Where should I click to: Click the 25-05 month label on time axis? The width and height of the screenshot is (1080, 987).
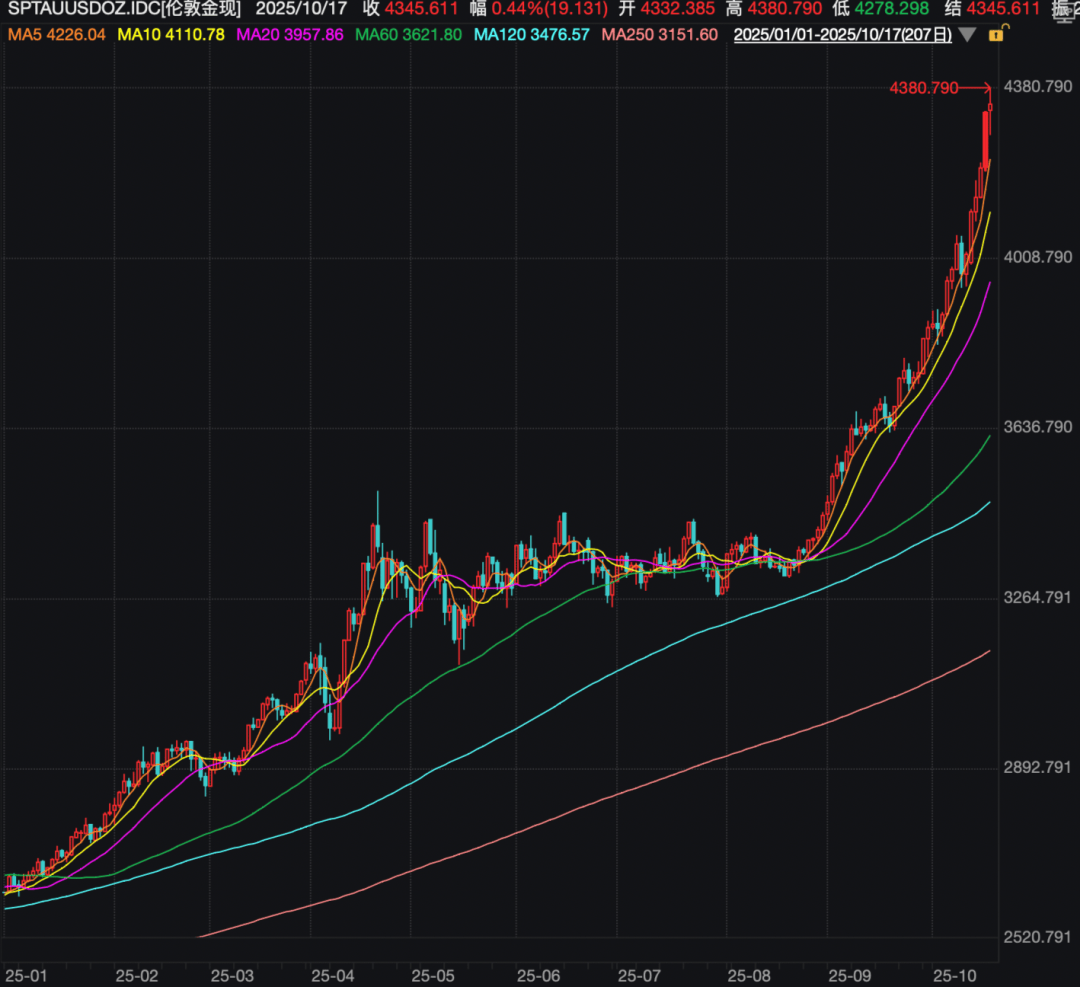click(x=433, y=974)
